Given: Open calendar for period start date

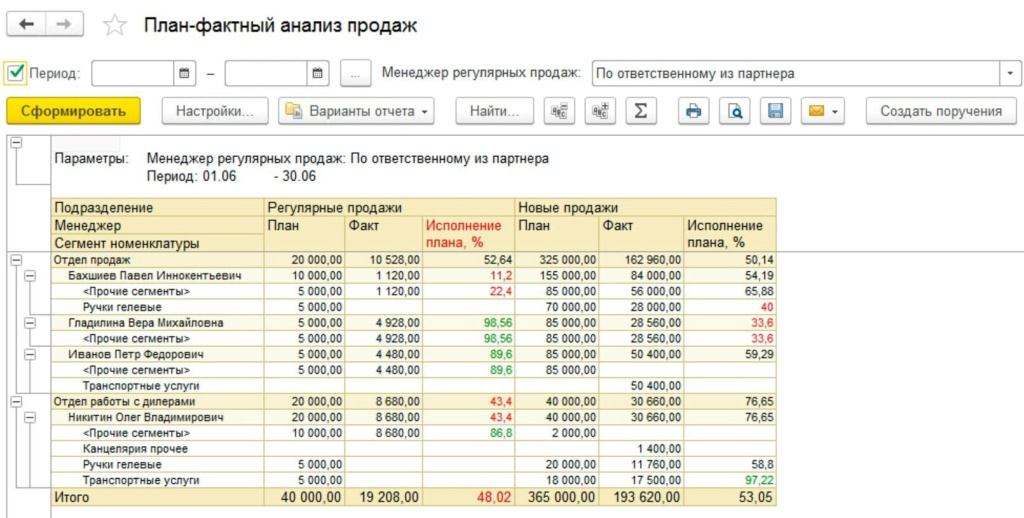Looking at the screenshot, I should tap(185, 73).
